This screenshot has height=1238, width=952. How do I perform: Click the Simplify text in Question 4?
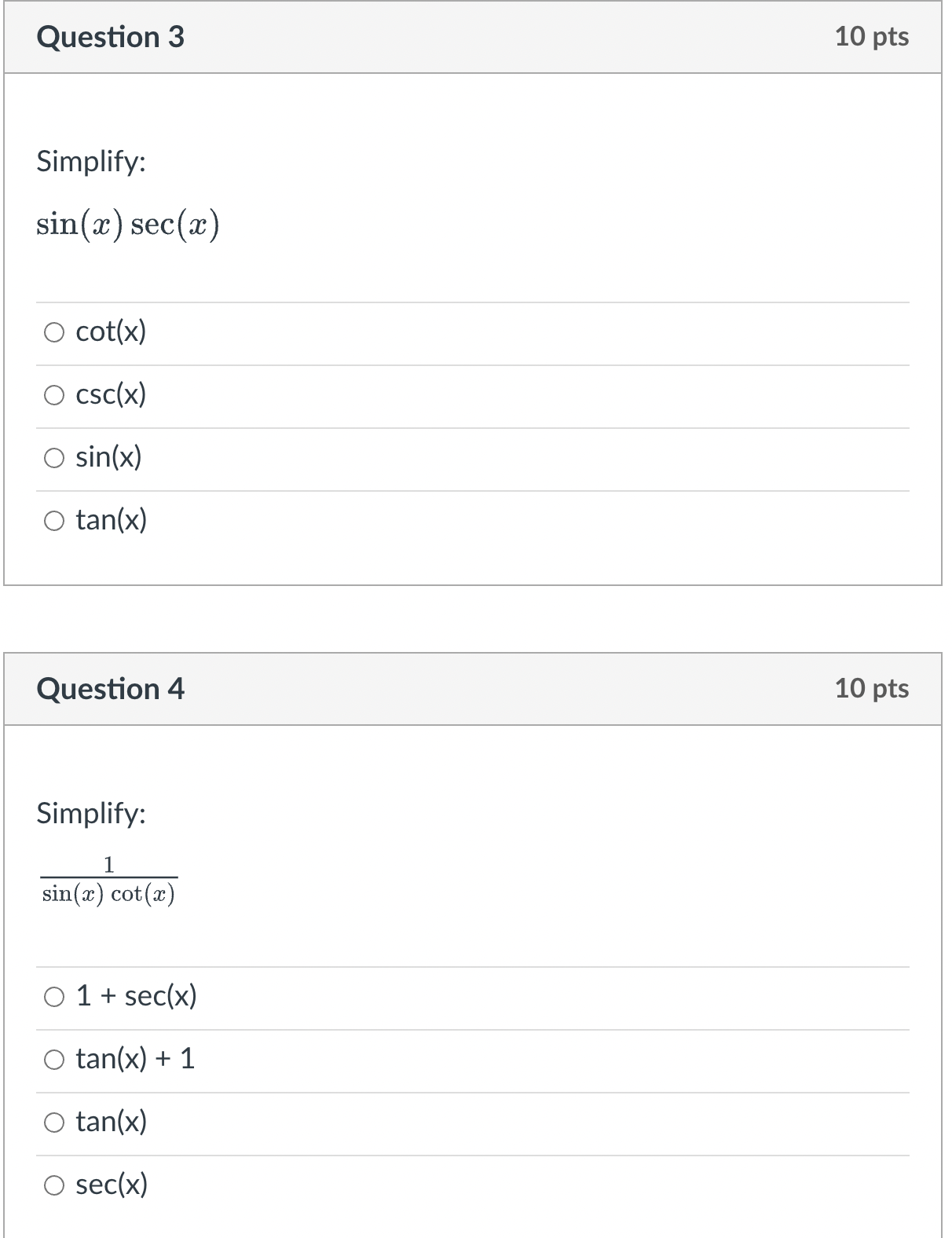[x=90, y=815]
